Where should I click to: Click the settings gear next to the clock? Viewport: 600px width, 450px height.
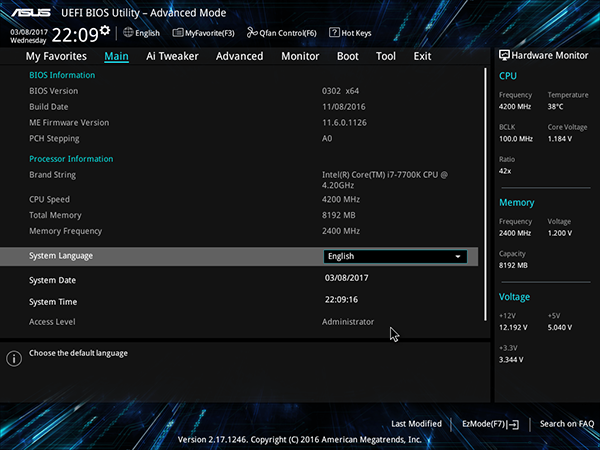(105, 30)
